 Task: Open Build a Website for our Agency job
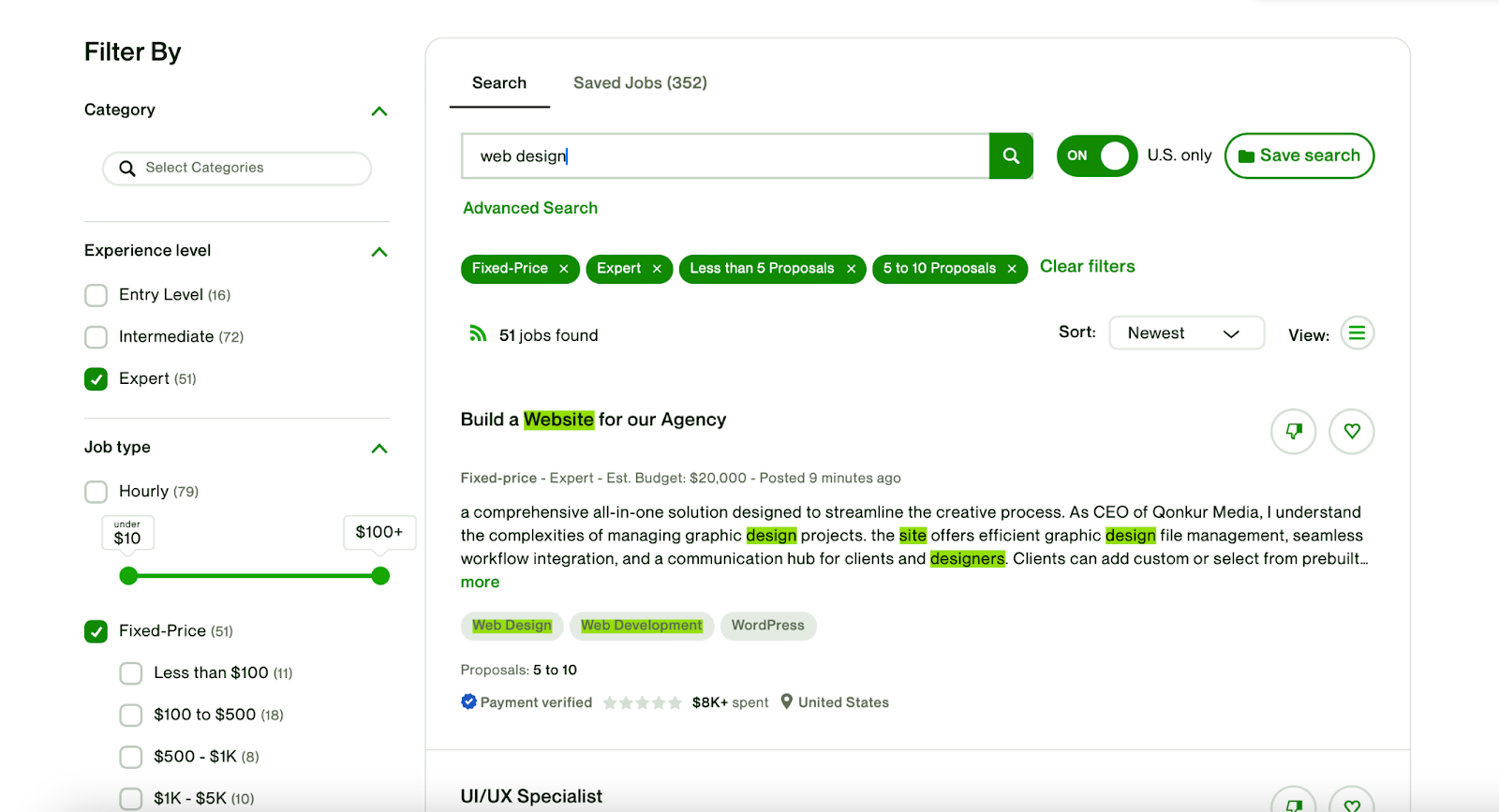pyautogui.click(x=593, y=420)
